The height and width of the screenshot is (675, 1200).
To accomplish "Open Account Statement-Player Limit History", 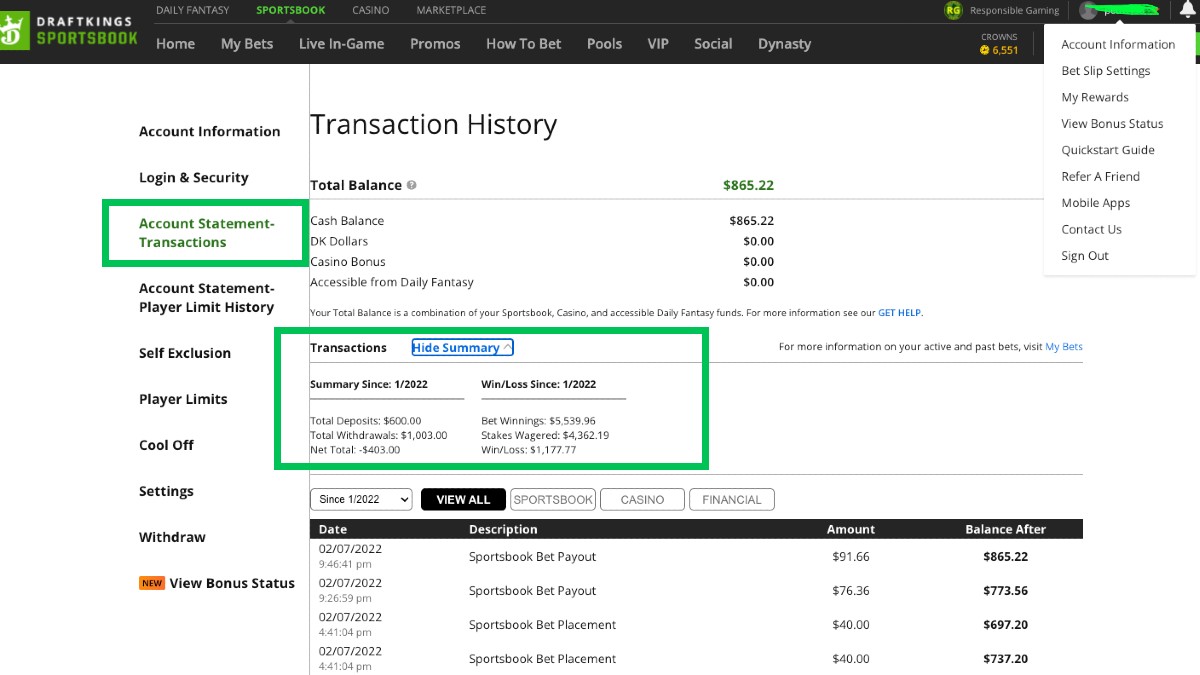I will click(x=206, y=297).
